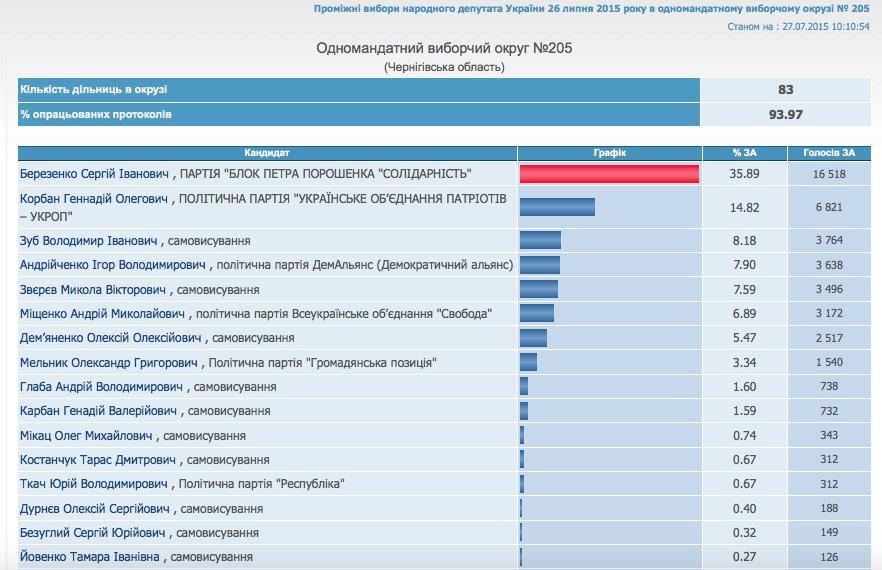Select Зуб Володимир Іванович name
The height and width of the screenshot is (570, 882).
(89, 241)
